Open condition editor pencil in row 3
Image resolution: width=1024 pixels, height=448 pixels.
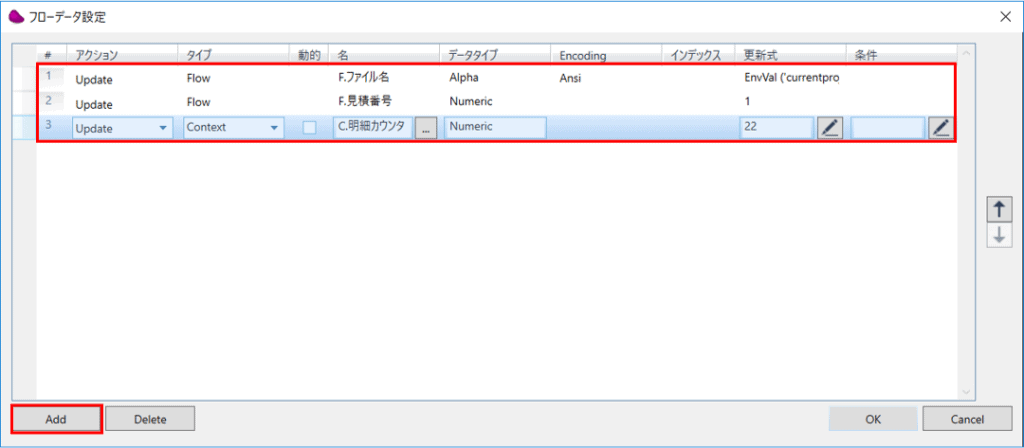(x=940, y=128)
